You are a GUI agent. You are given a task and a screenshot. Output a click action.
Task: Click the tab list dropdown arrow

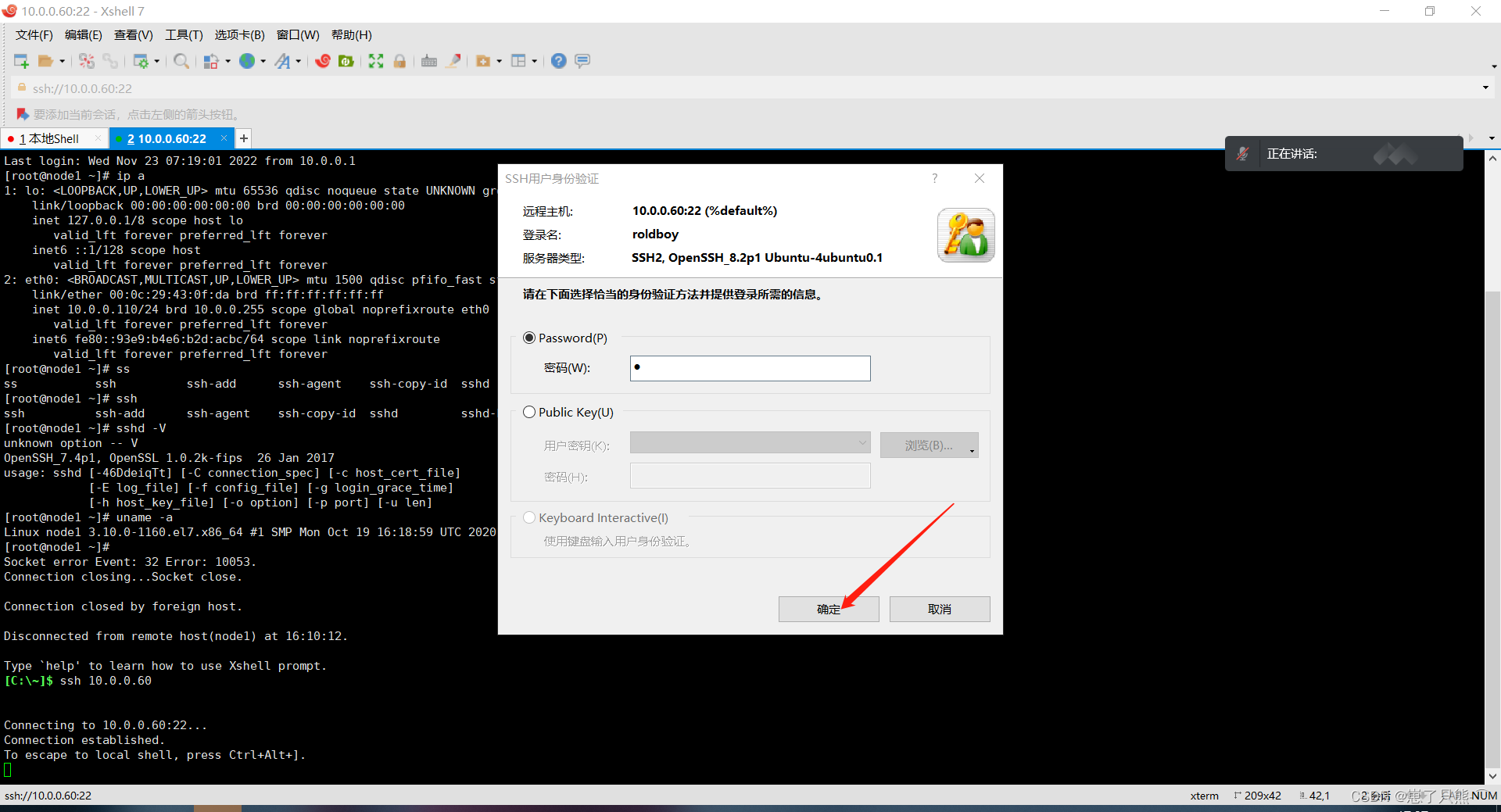pos(1492,138)
